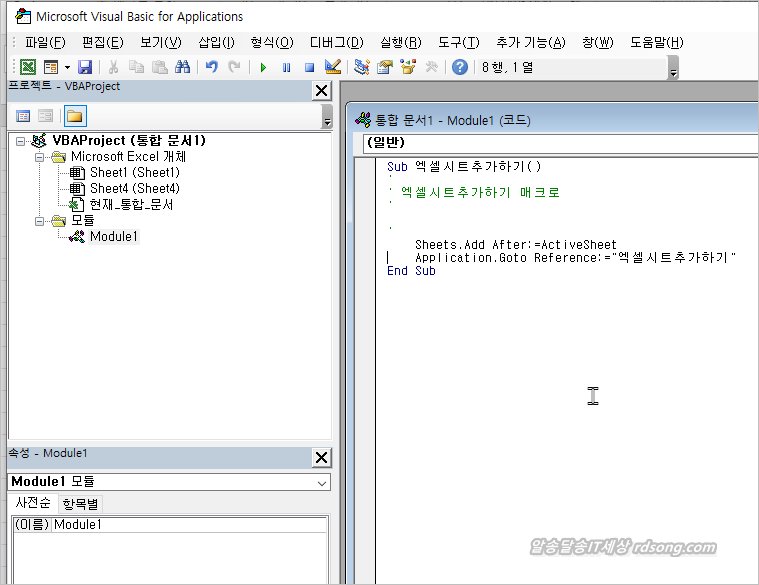Switch to the 항목별 properties tab
This screenshot has width=759, height=585.
tap(81, 503)
